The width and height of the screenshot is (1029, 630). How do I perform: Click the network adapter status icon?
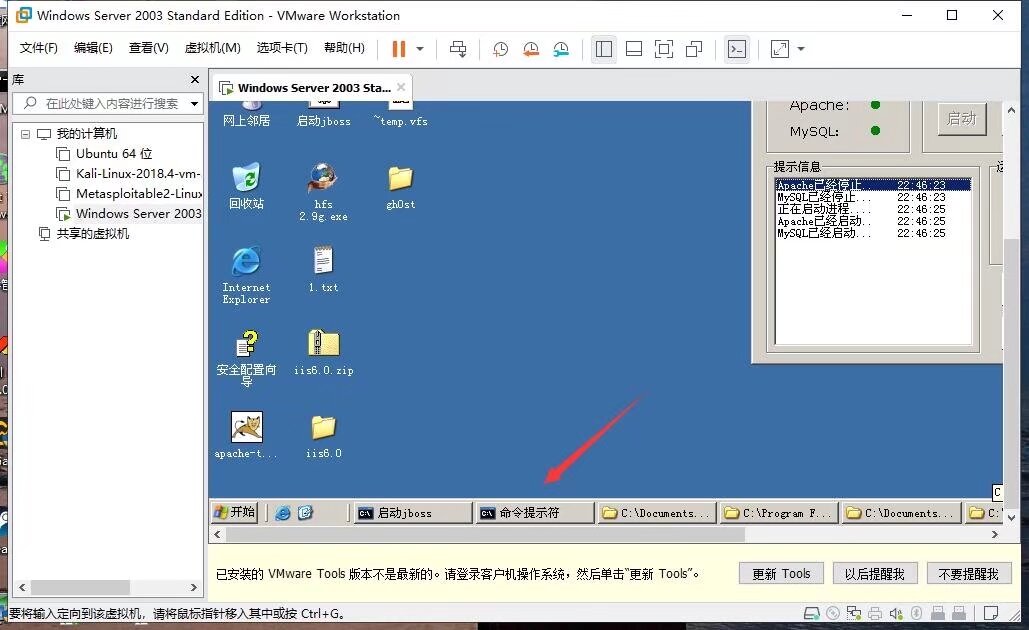(854, 614)
